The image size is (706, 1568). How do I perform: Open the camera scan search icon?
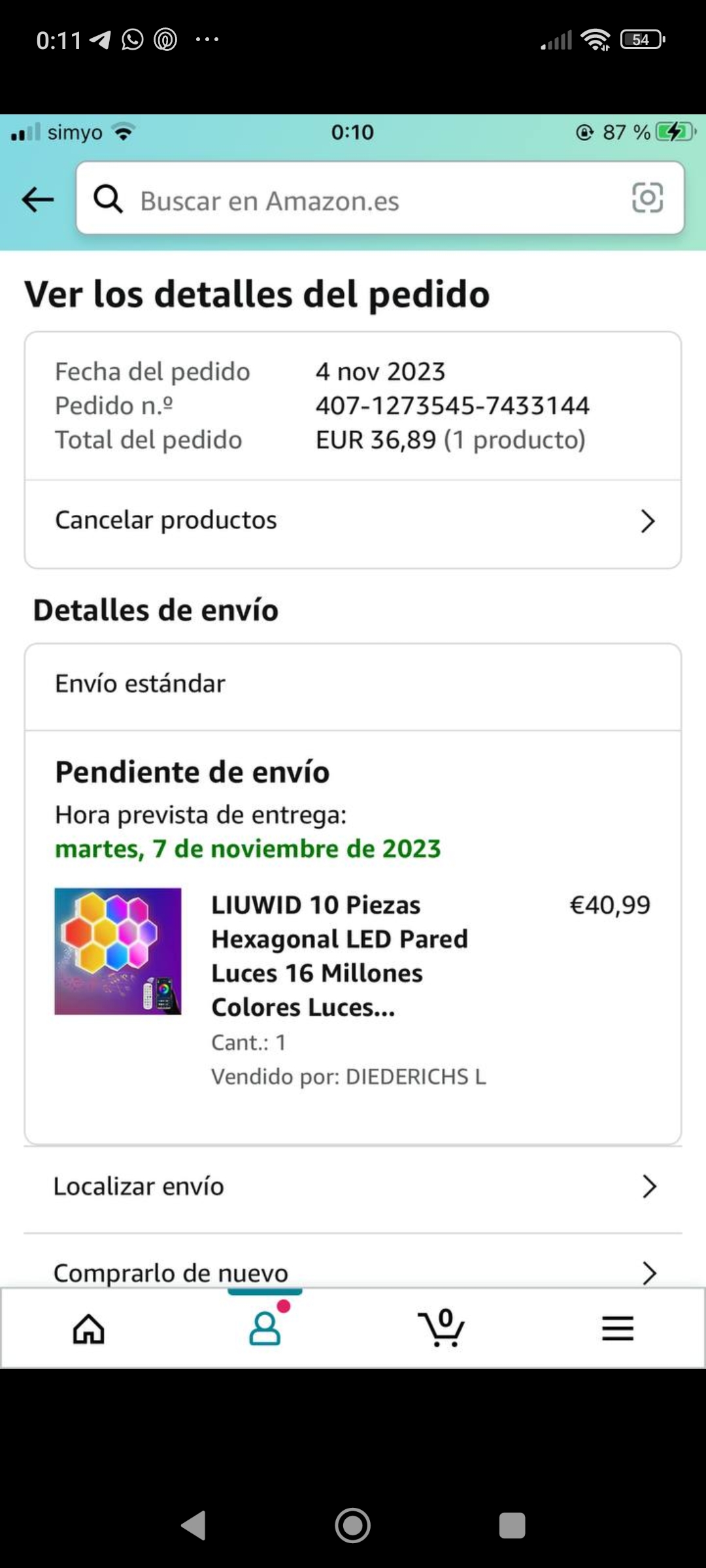(x=647, y=198)
